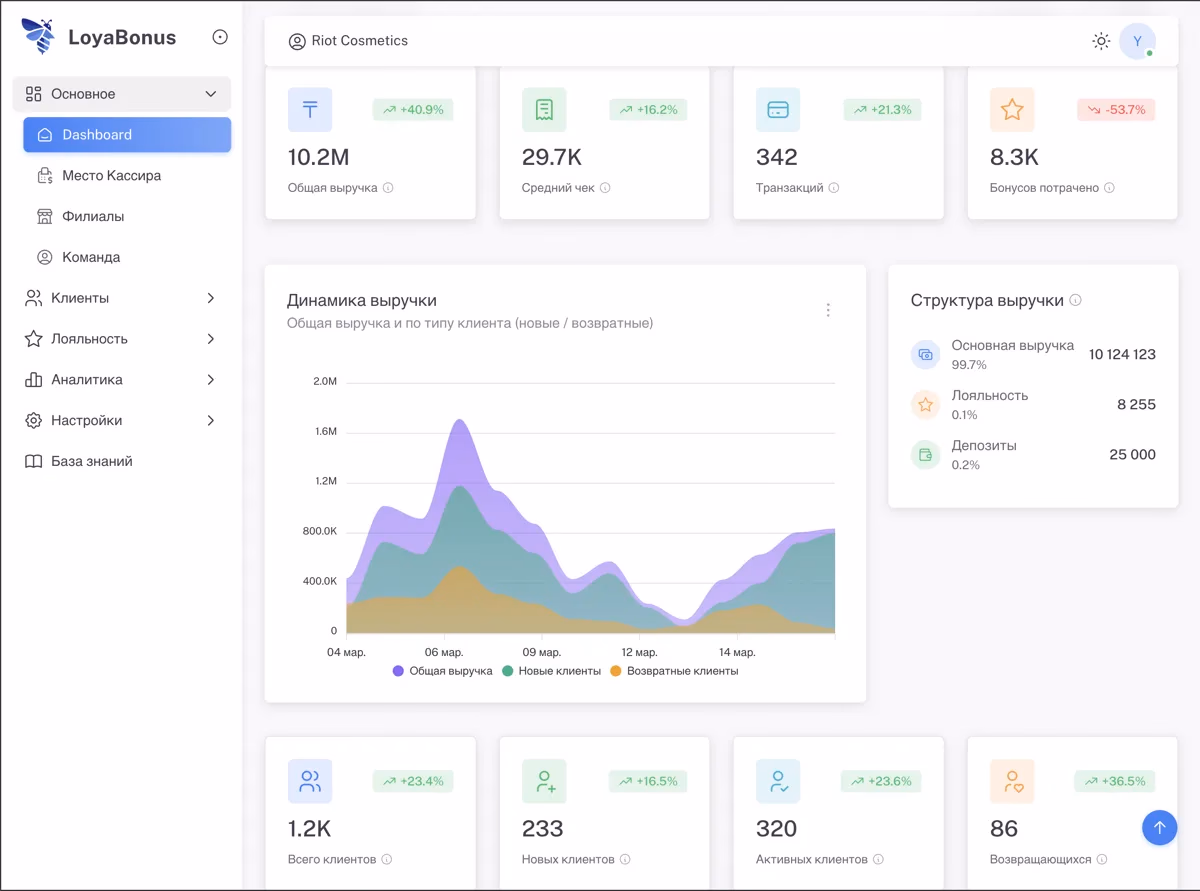The image size is (1200, 891).
Task: Expand the Лояльность menu chevron
Action: 210,339
